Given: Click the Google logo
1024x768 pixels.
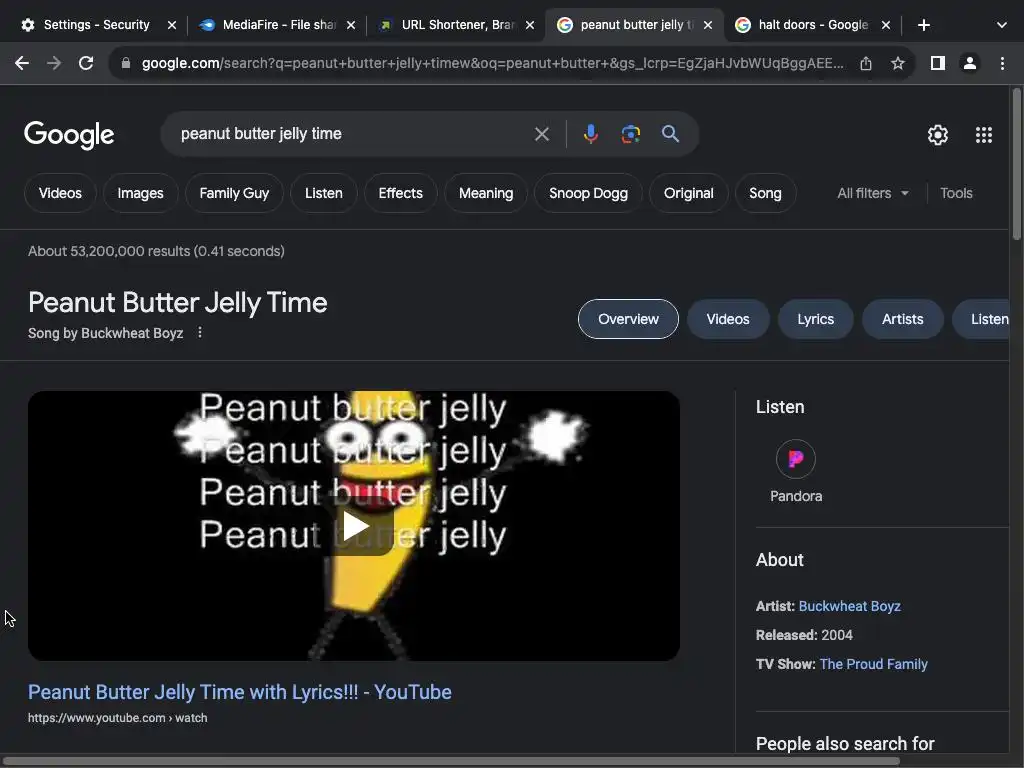Looking at the screenshot, I should pyautogui.click(x=69, y=135).
